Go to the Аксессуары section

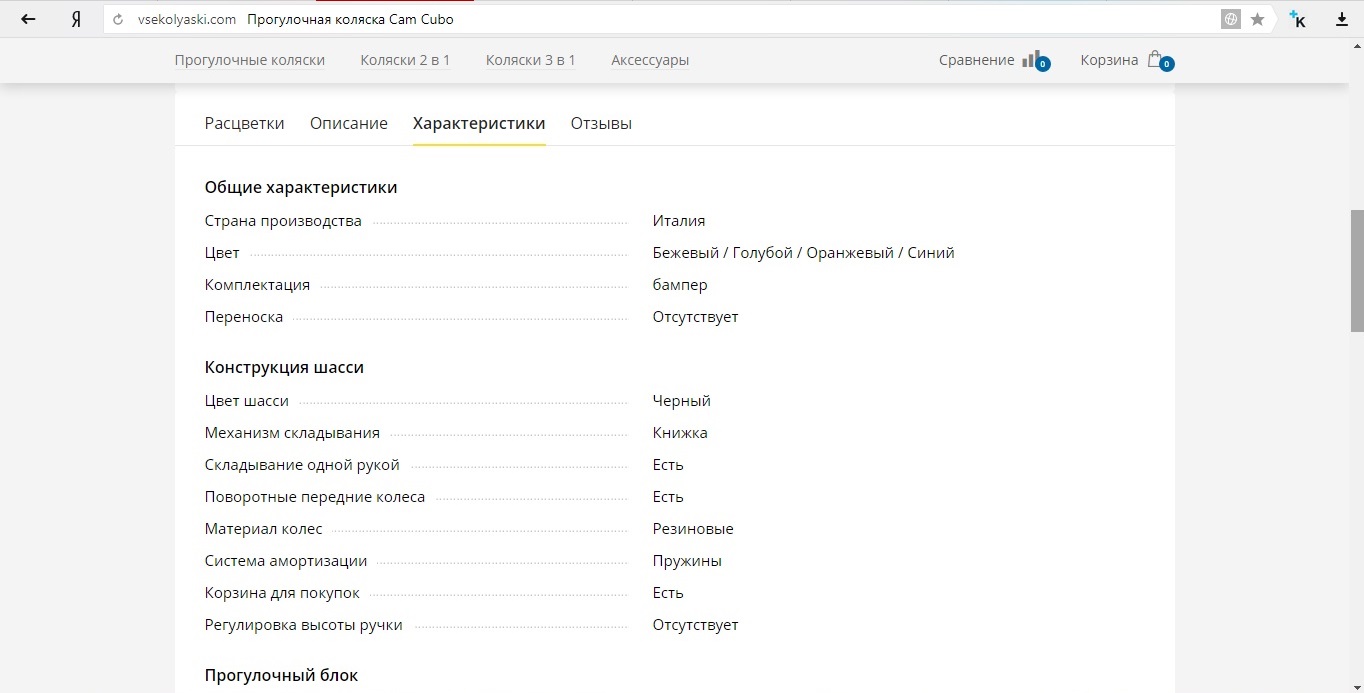[x=650, y=60]
